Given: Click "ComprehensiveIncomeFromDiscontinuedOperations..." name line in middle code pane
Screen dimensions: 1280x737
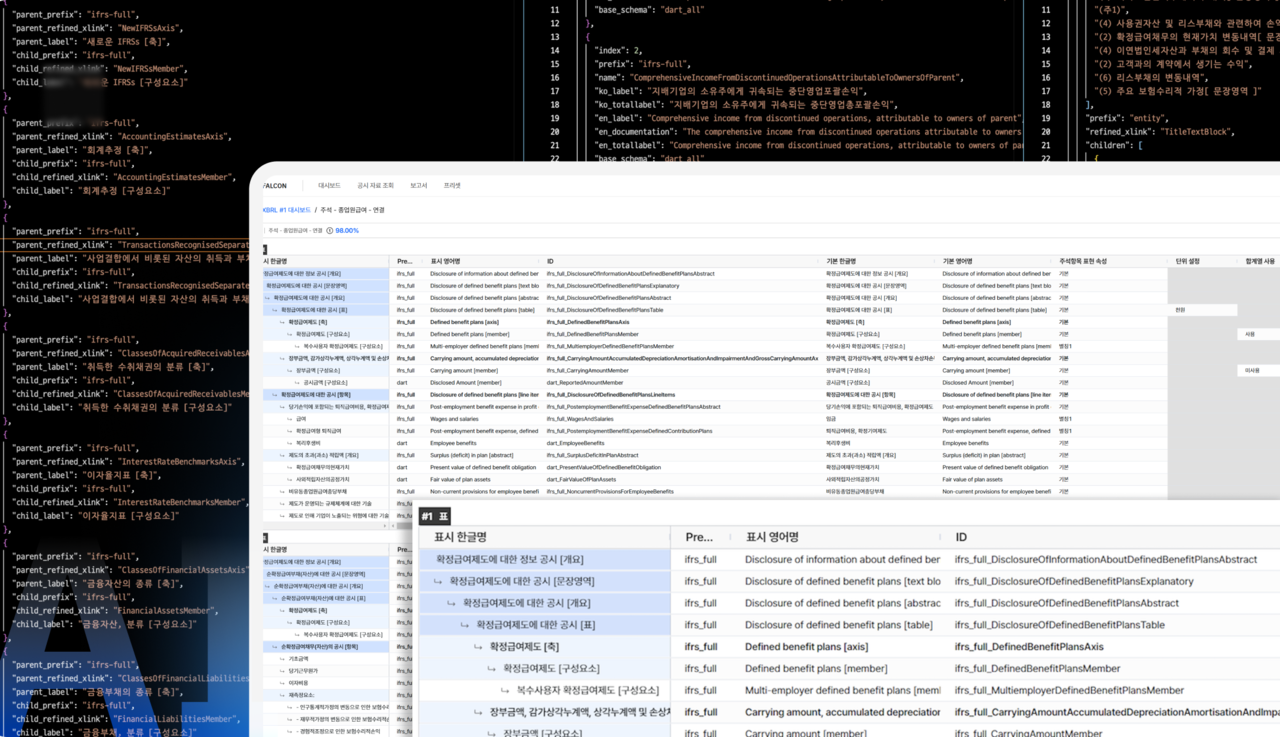Looking at the screenshot, I should (780, 77).
